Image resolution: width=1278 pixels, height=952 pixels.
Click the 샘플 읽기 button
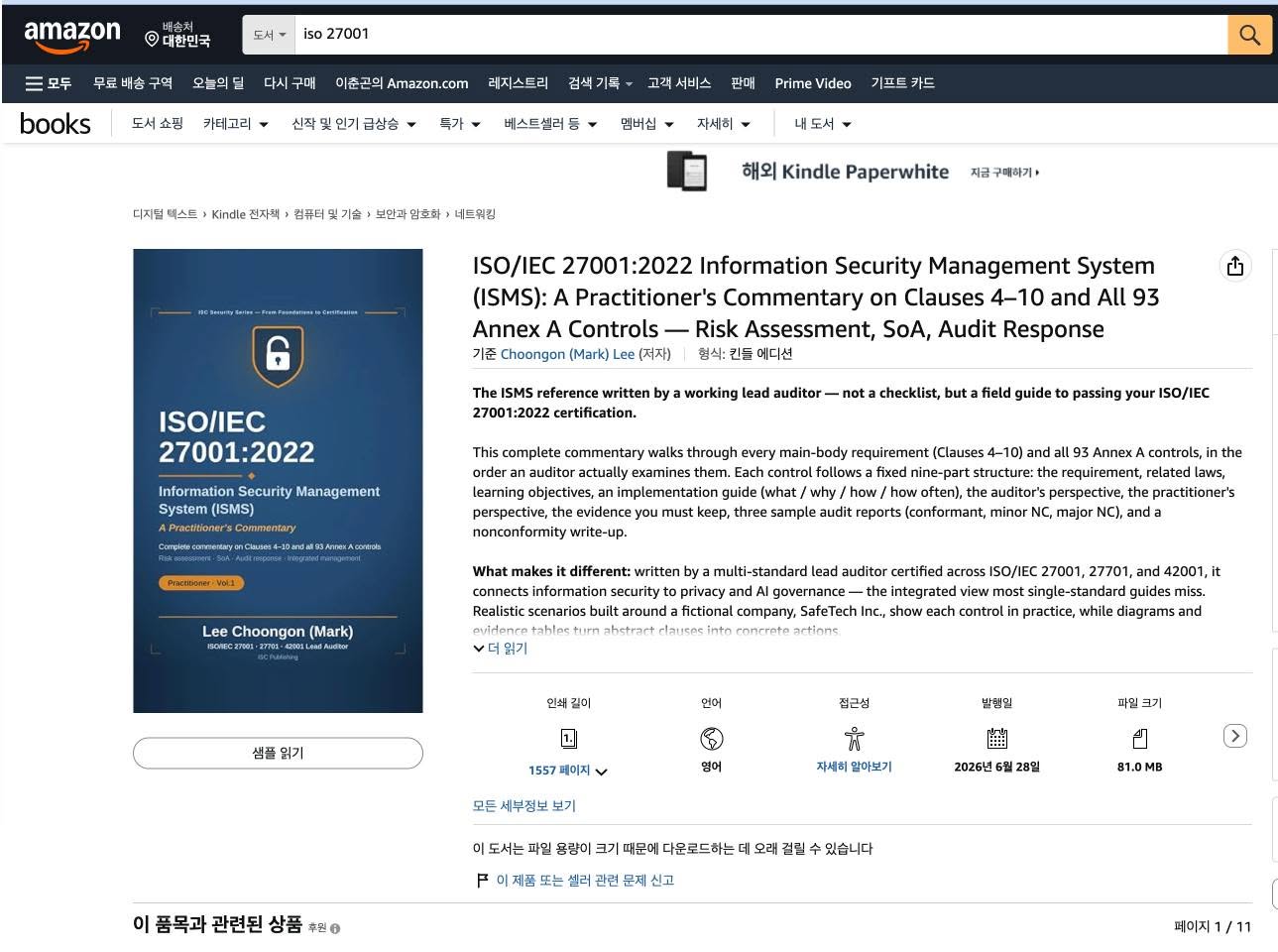(x=278, y=754)
